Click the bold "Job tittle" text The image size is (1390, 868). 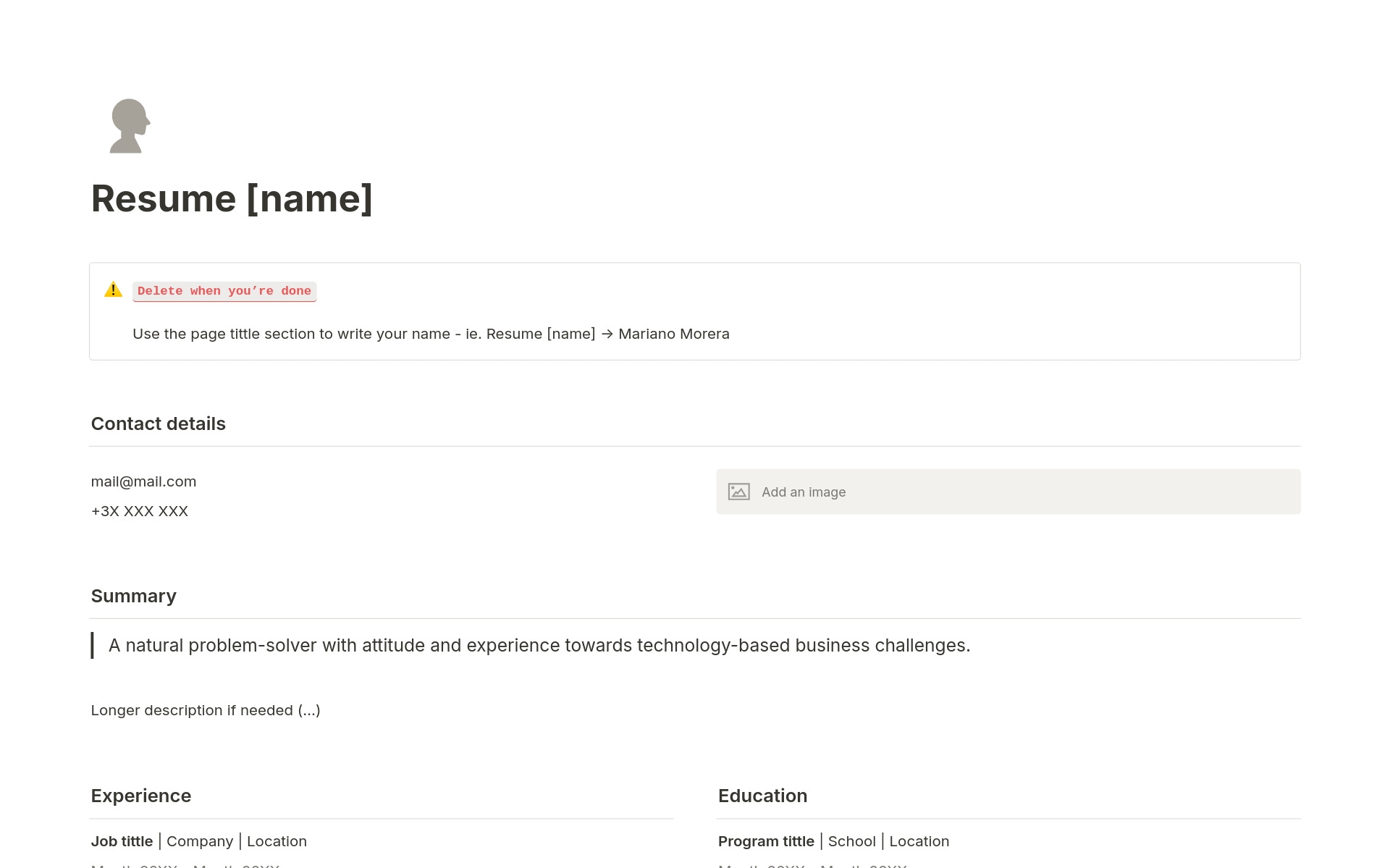coord(122,841)
